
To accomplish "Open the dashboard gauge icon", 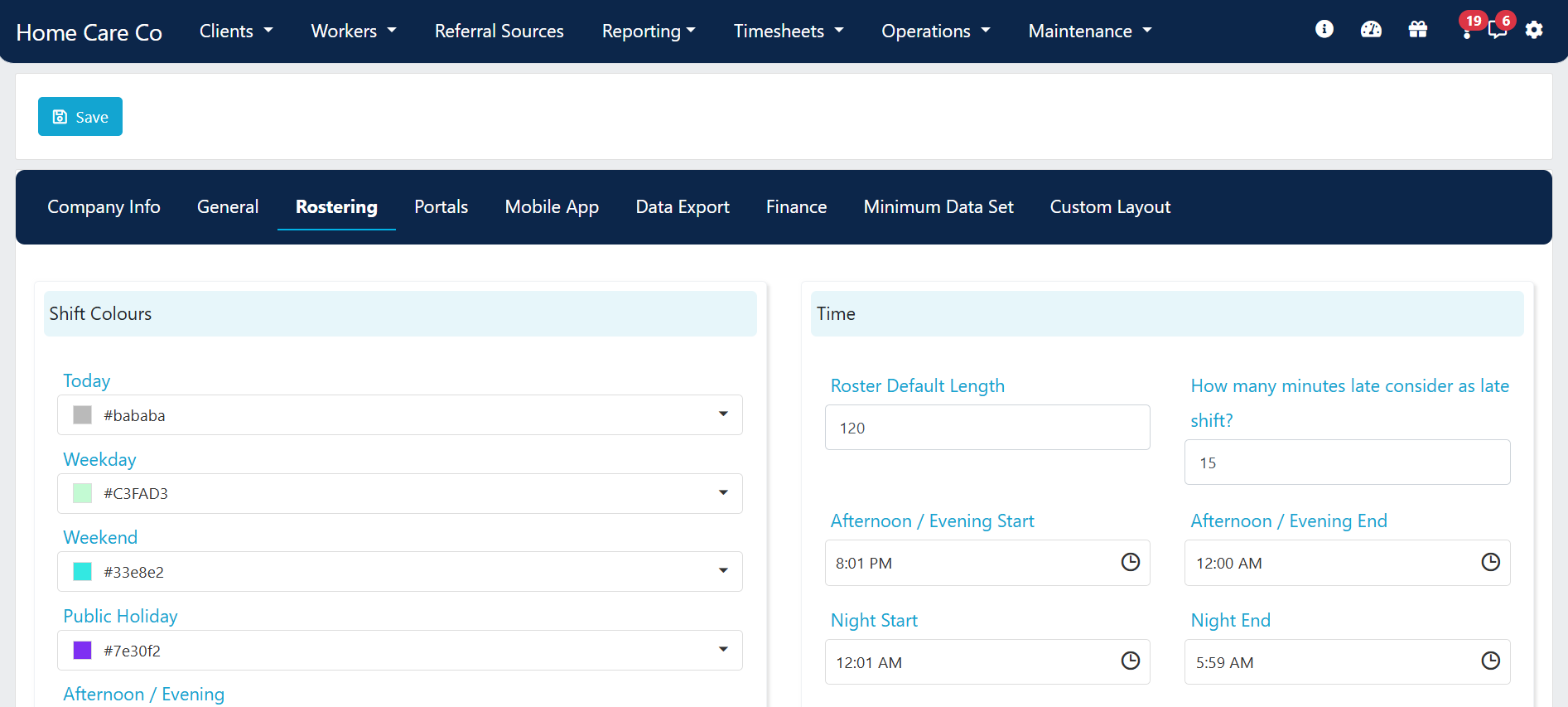I will [x=1371, y=30].
